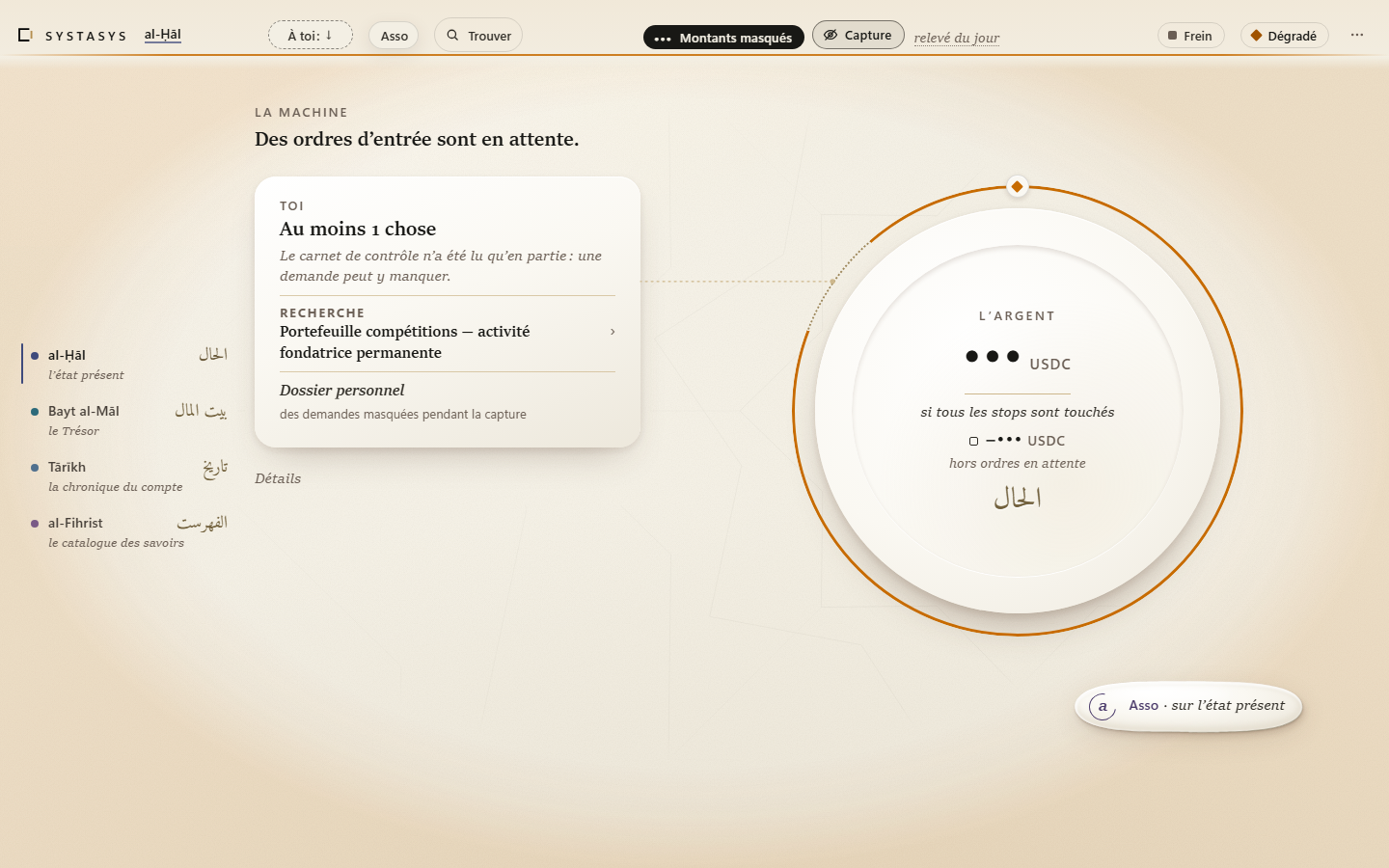Click the orange diamond marker on the ring
Viewport: 1389px width, 868px height.
1017,186
